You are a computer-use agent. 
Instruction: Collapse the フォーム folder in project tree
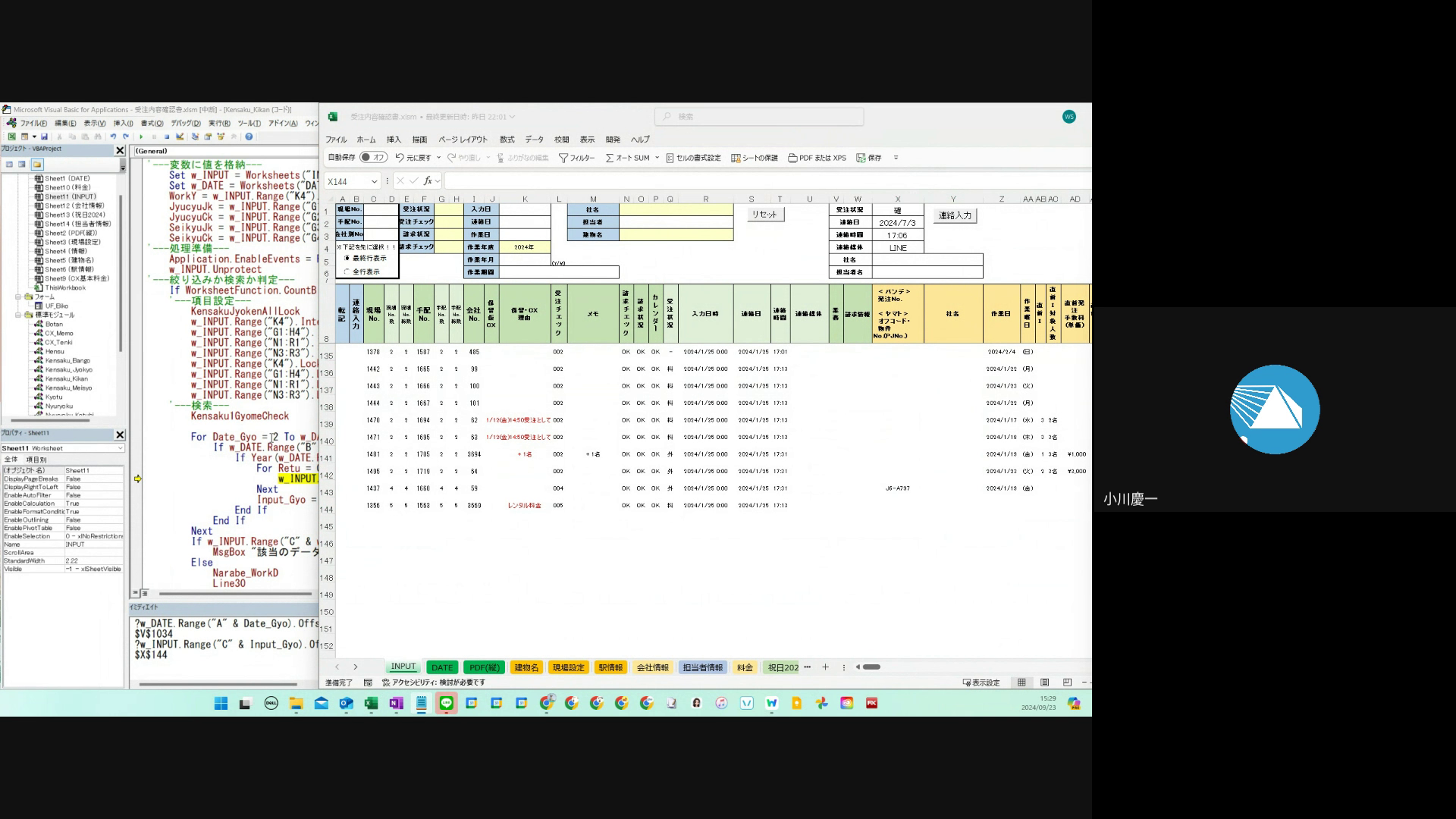click(18, 297)
